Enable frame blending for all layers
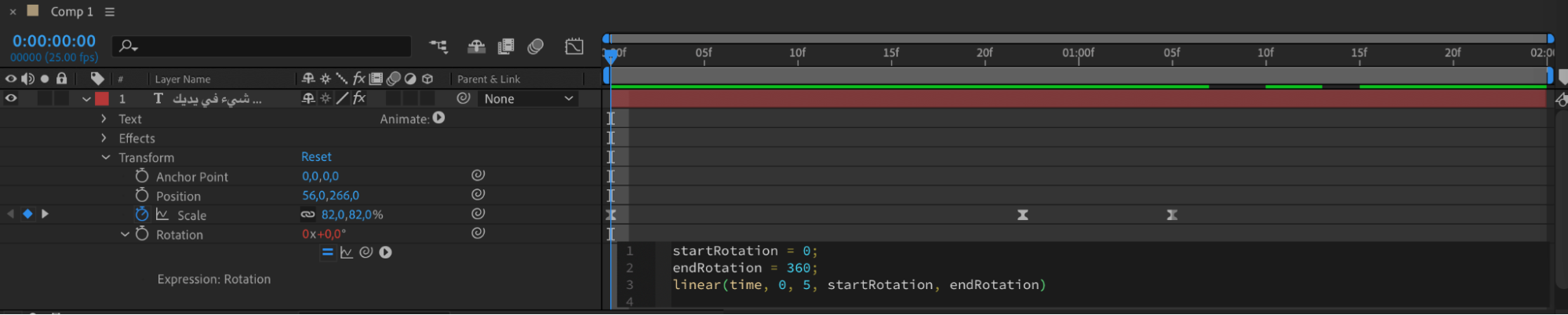Image resolution: width=1568 pixels, height=315 pixels. click(506, 47)
